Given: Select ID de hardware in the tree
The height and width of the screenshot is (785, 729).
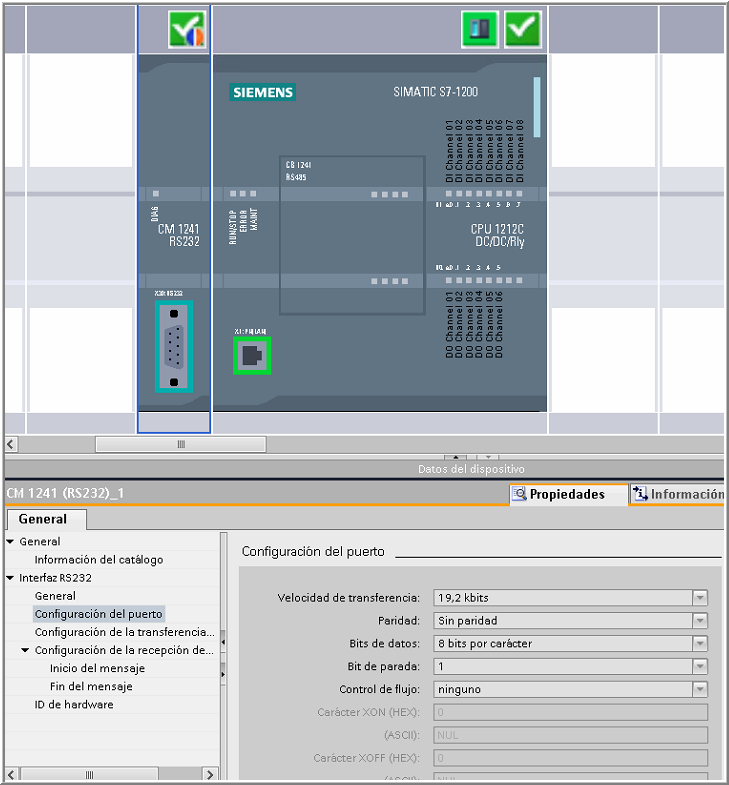Looking at the screenshot, I should (74, 704).
